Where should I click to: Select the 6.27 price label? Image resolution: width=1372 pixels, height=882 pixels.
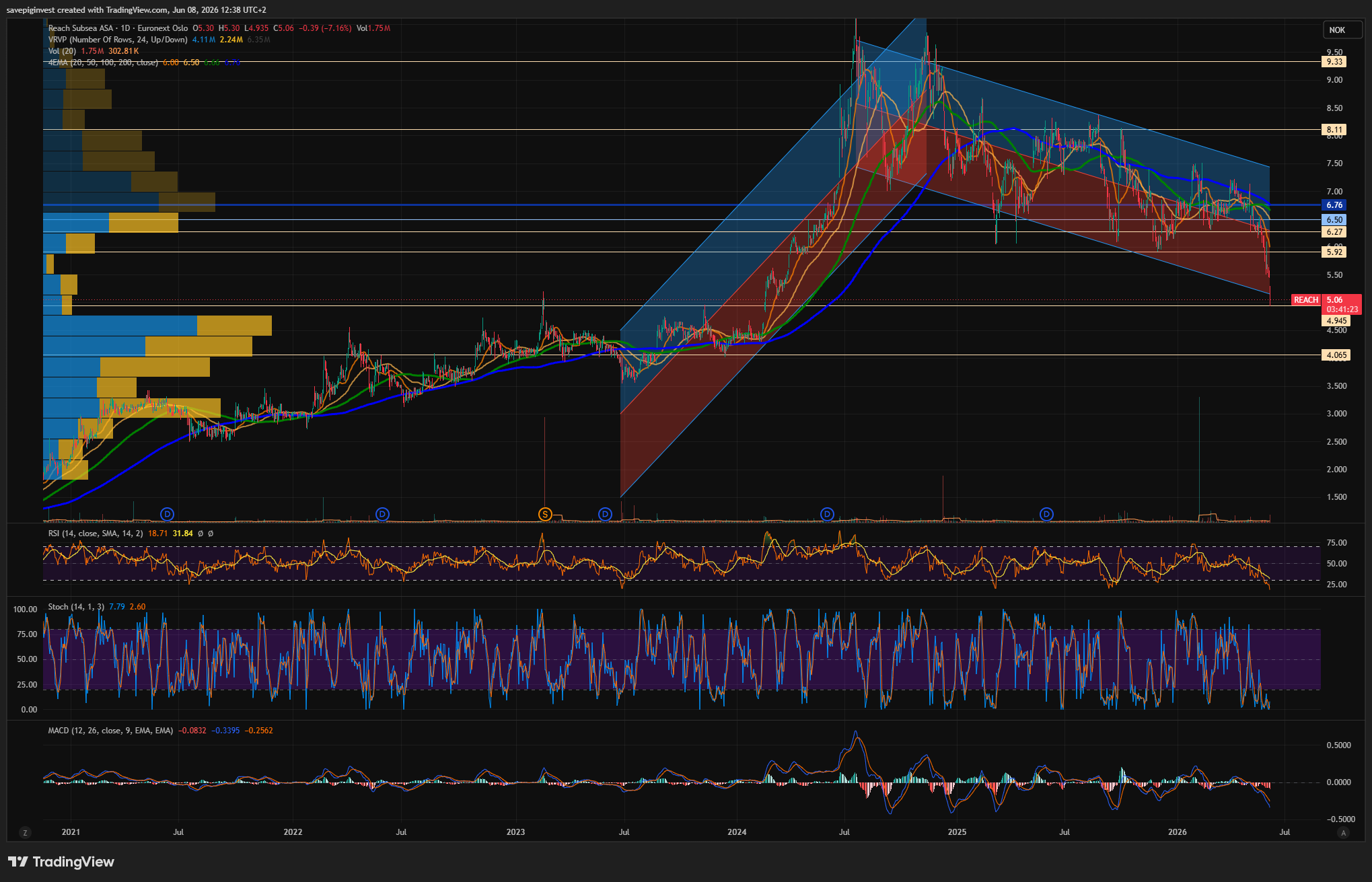(1334, 232)
